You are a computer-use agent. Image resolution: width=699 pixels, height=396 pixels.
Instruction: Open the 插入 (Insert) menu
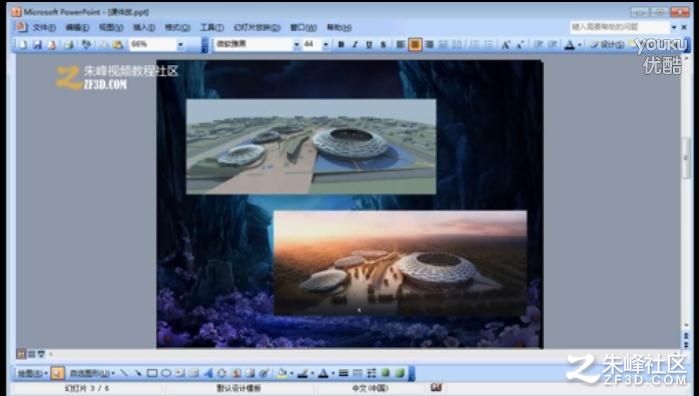point(144,28)
